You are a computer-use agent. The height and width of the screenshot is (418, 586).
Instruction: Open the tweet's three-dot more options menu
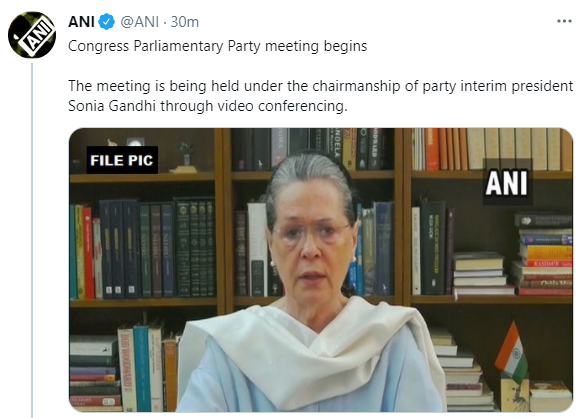(x=564, y=21)
